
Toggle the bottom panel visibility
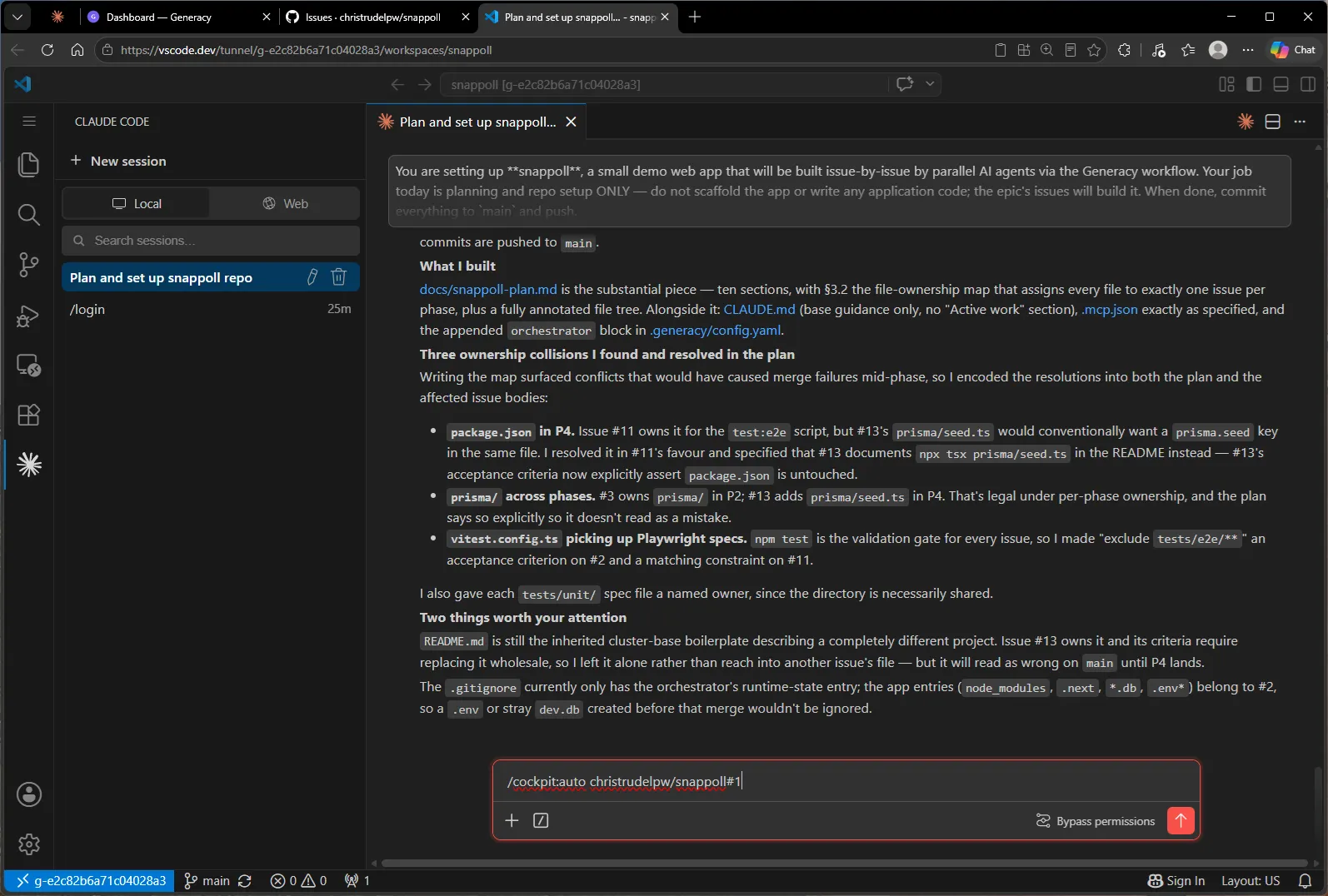click(1281, 84)
